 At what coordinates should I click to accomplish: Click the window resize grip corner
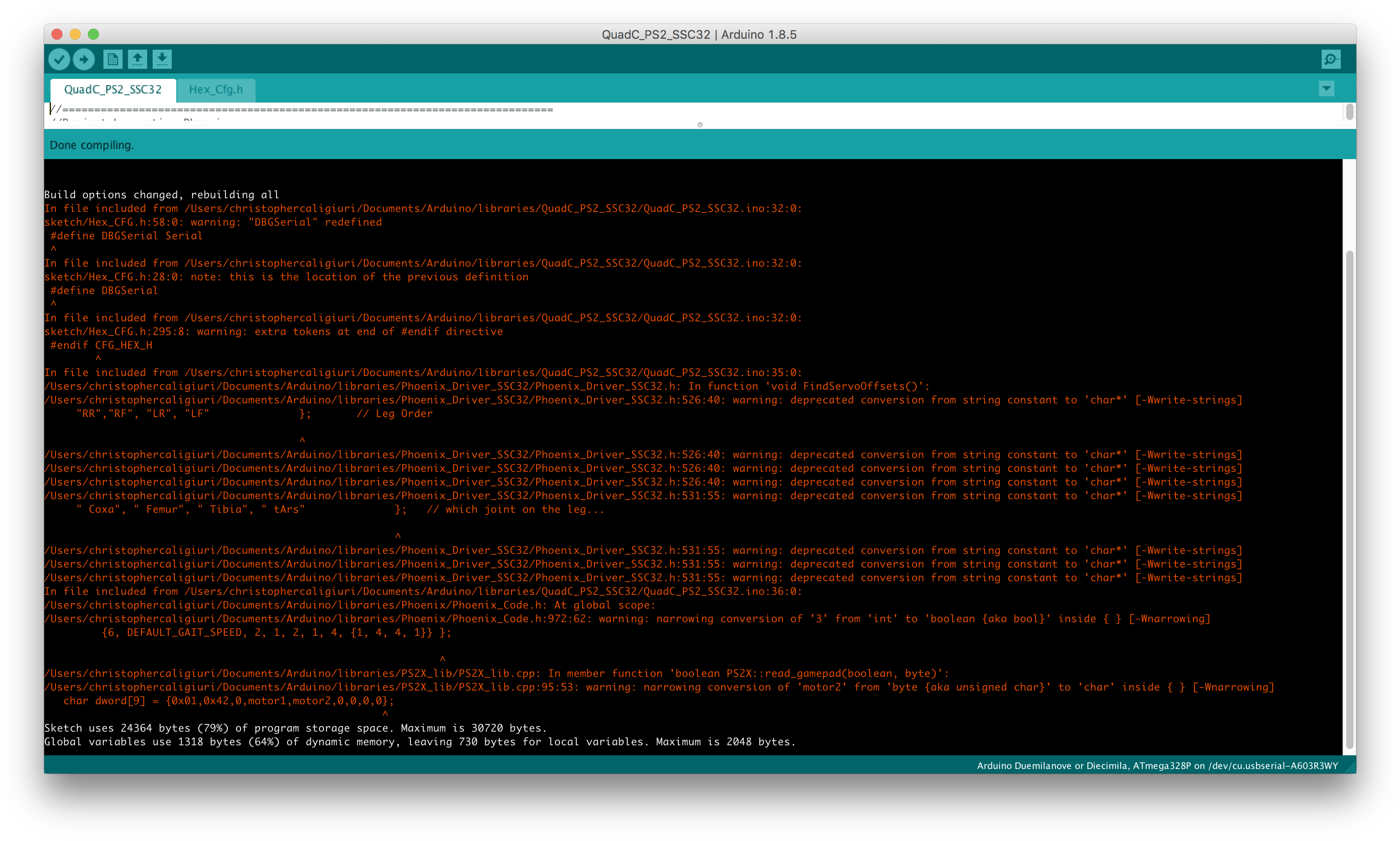pos(1351,768)
